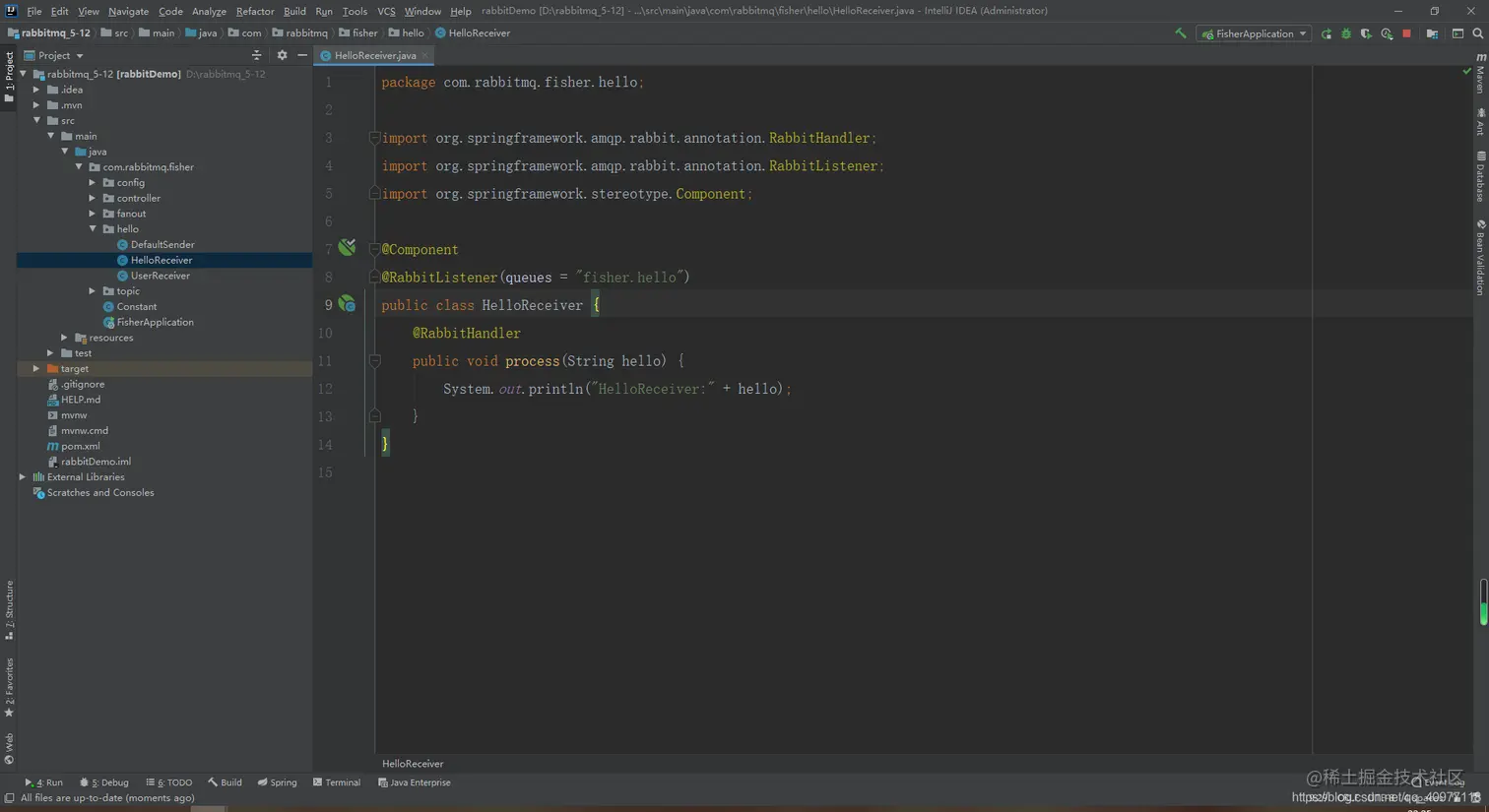
Task: Open the 5: Debug tool window
Action: [x=104, y=782]
